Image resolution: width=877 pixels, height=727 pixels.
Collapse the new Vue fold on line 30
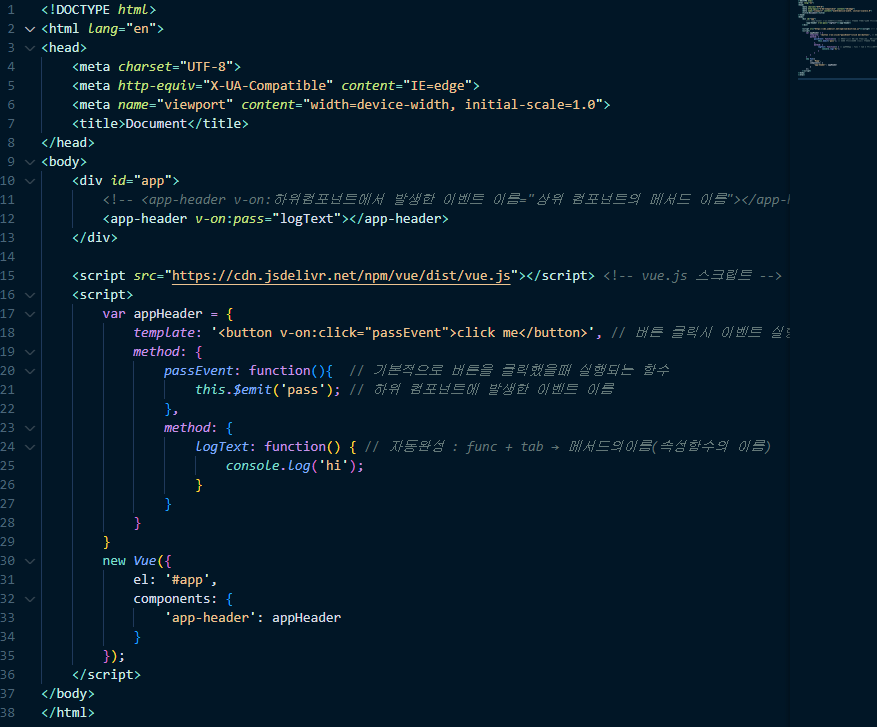coord(30,561)
